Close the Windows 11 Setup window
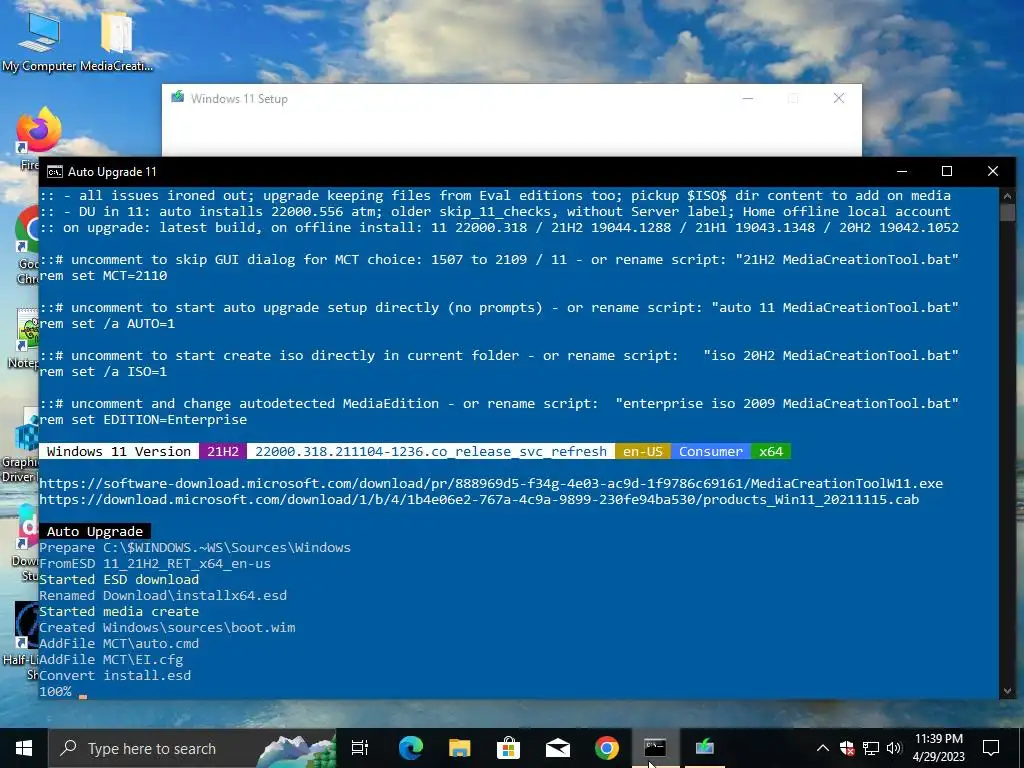This screenshot has width=1024, height=768. click(x=839, y=98)
